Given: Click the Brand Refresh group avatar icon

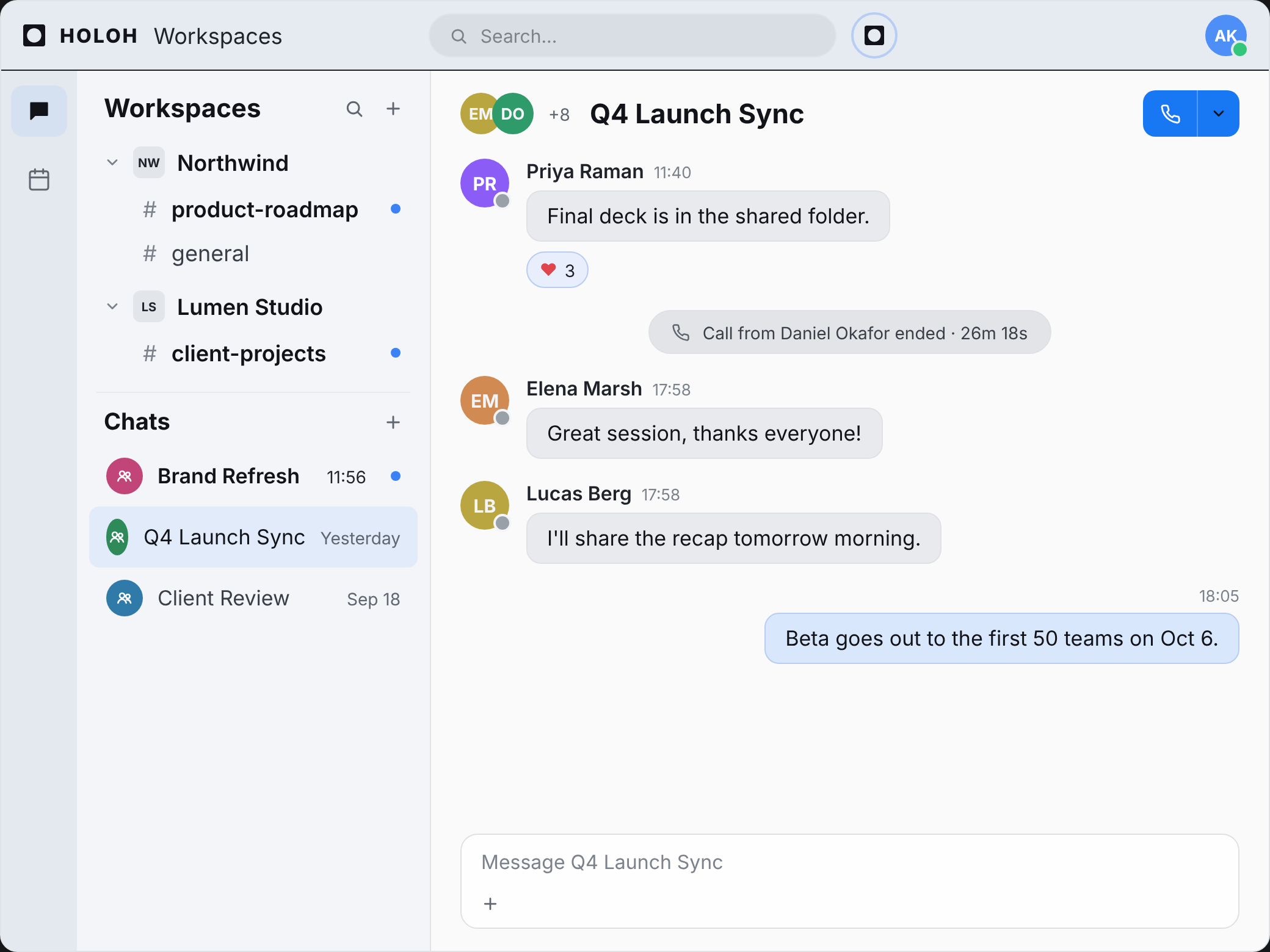Looking at the screenshot, I should tap(125, 476).
